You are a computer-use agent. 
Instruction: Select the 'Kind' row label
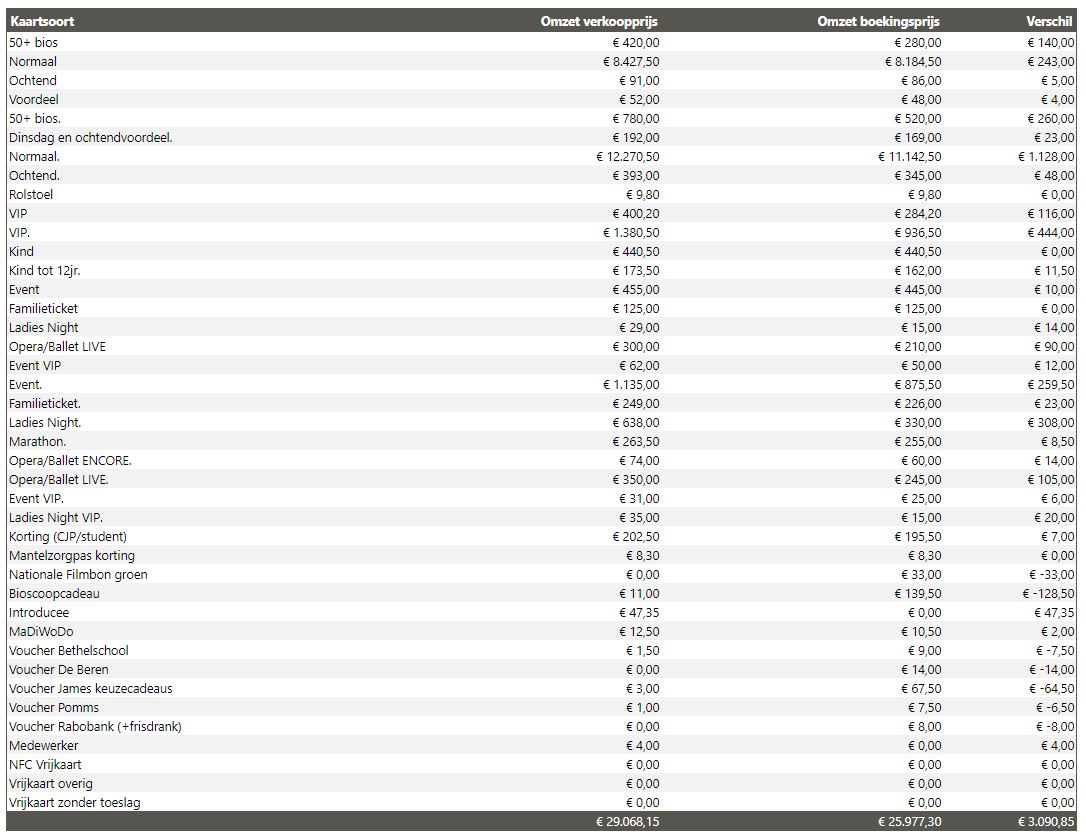point(21,251)
